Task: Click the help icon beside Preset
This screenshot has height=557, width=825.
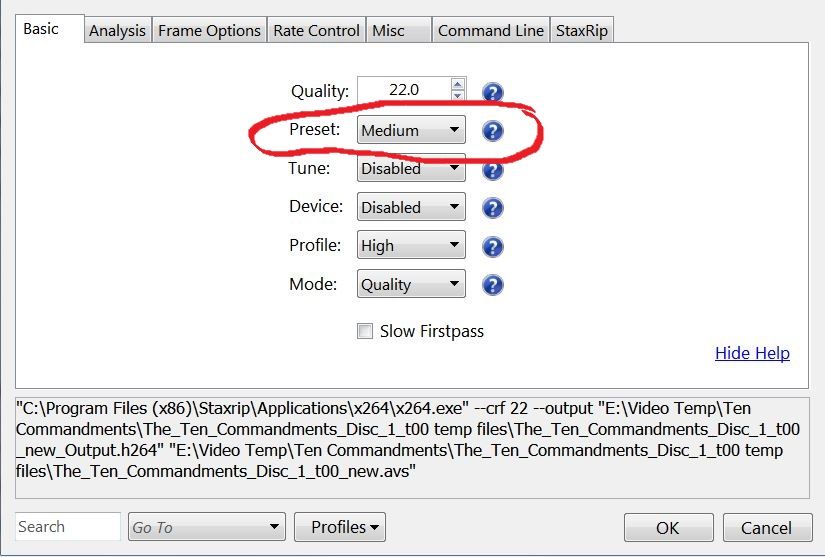Action: [x=492, y=131]
